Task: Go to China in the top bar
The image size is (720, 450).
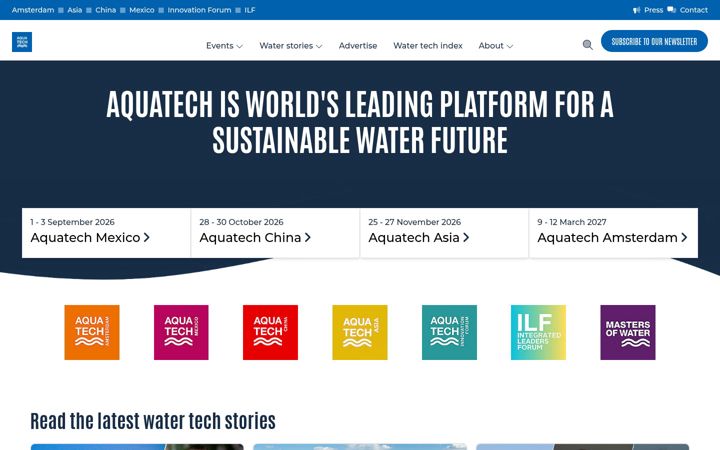Action: 105,10
